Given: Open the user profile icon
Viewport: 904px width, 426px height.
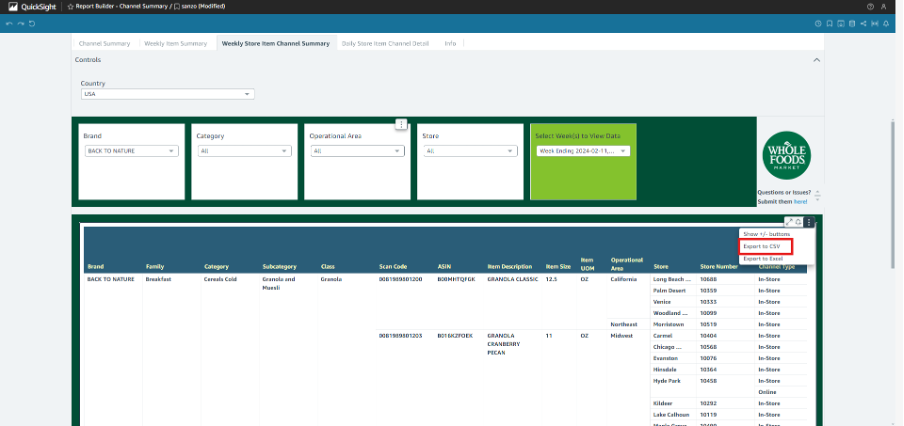Looking at the screenshot, I should click(884, 7).
